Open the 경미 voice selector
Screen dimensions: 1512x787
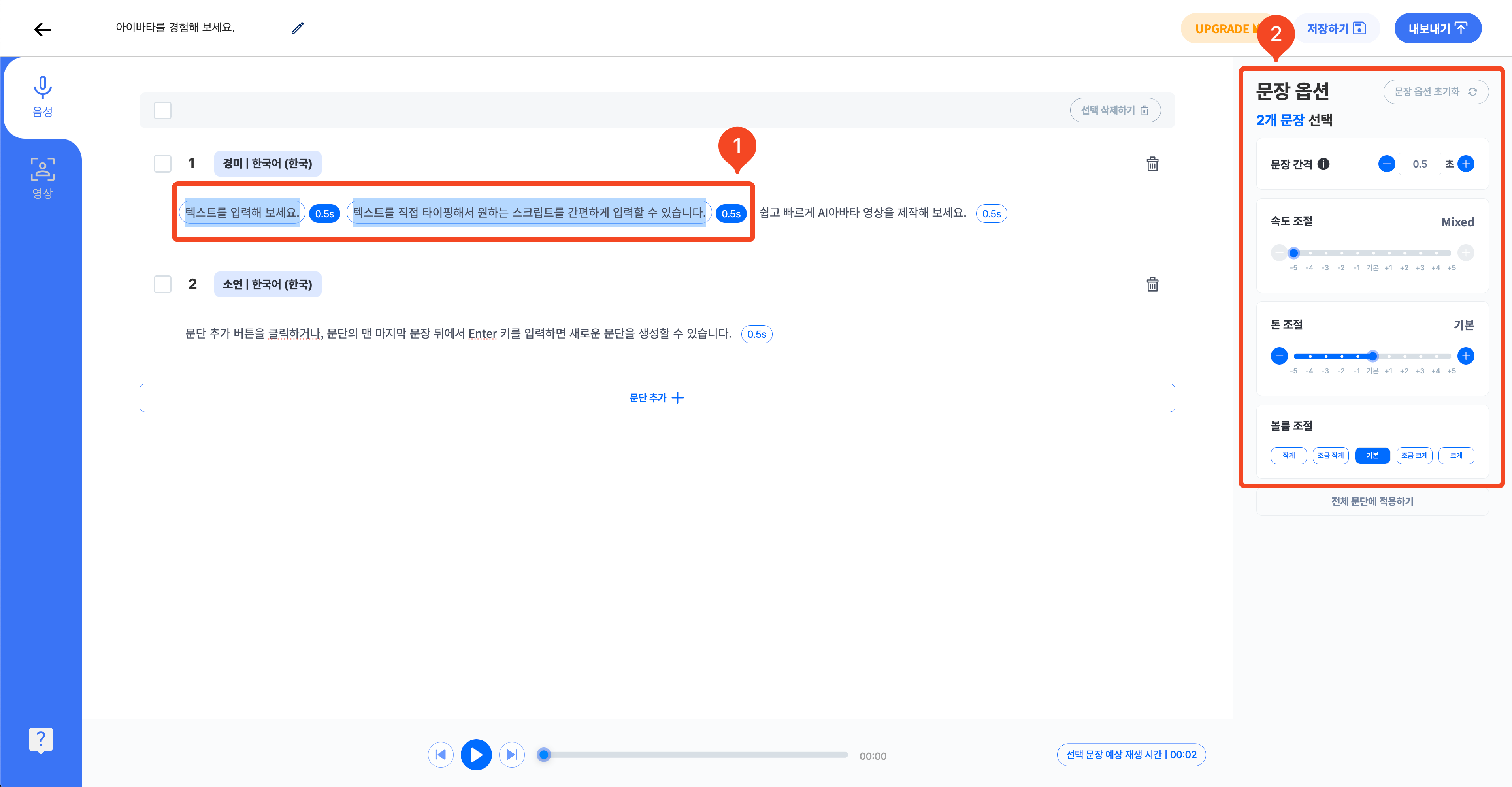268,164
